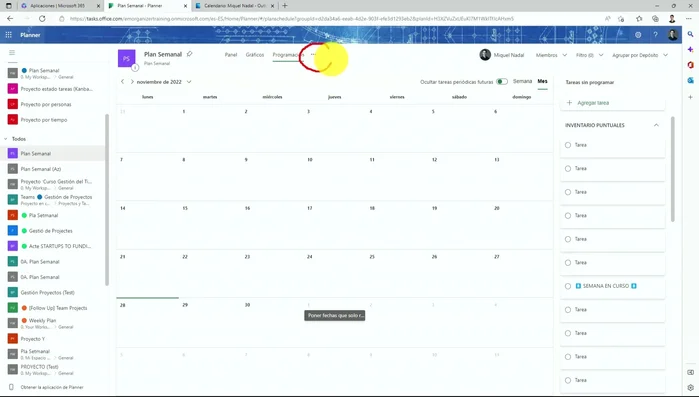
Task: Open browser Favorites star icon
Action: pos(639,19)
